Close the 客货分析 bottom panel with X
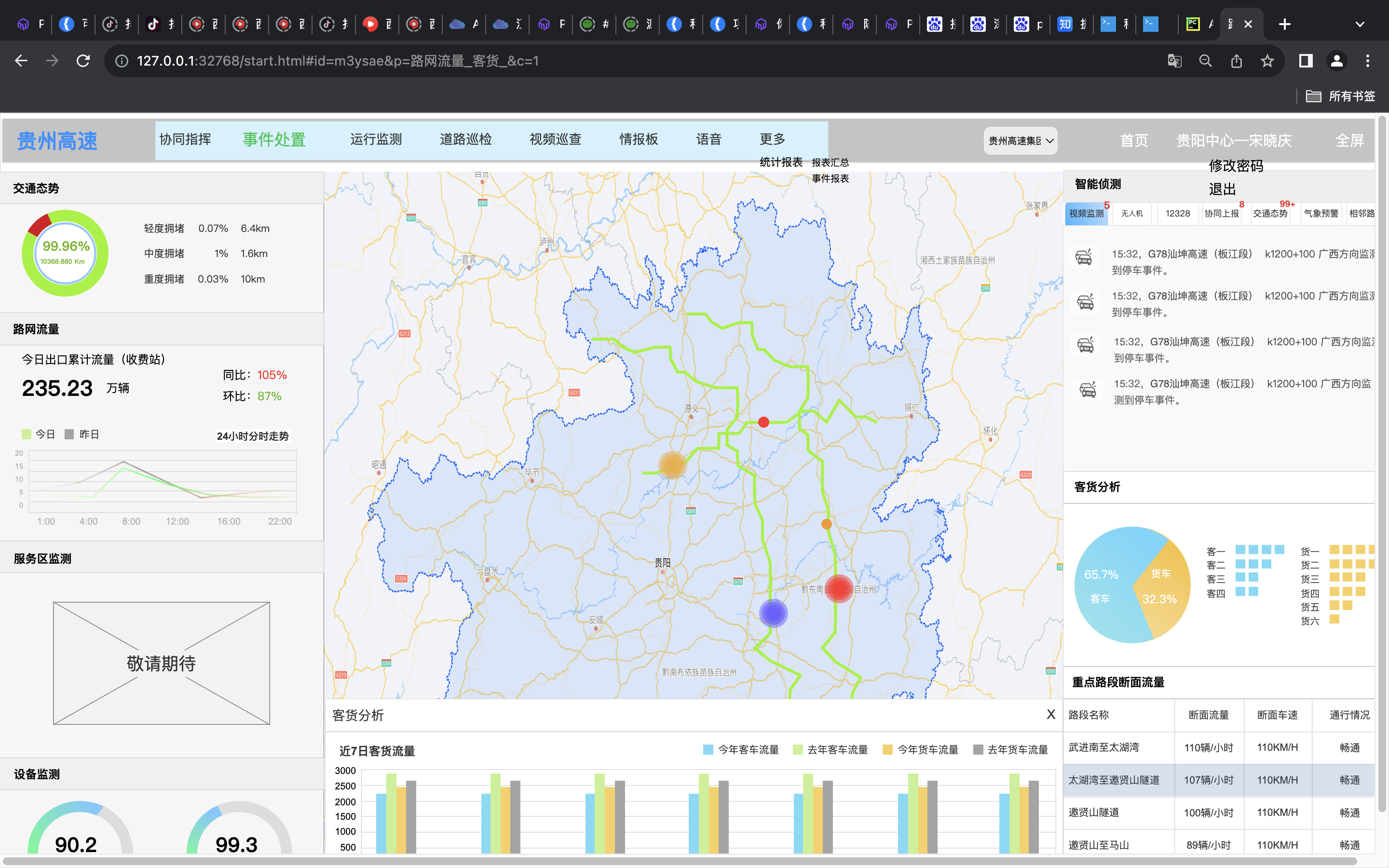This screenshot has height=868, width=1389. [1050, 714]
